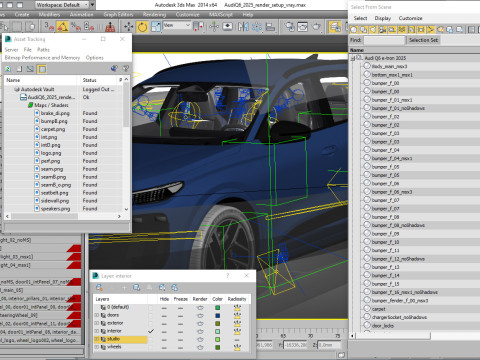This screenshot has height=360, width=480.
Task: Click the Name column header in Asset Tracking
Action: pos(41,80)
